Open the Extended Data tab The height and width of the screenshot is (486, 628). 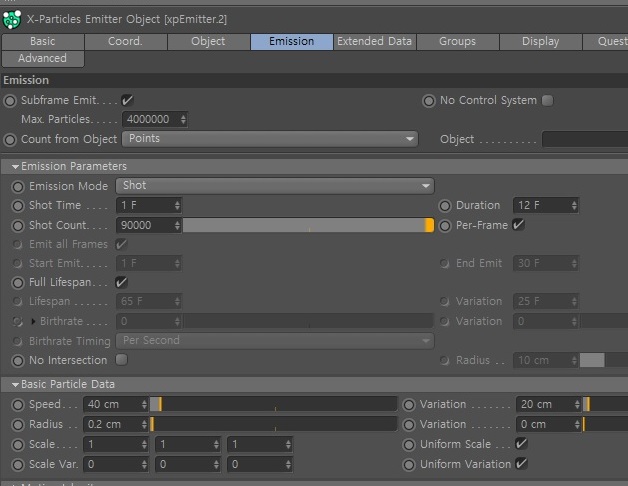(374, 42)
